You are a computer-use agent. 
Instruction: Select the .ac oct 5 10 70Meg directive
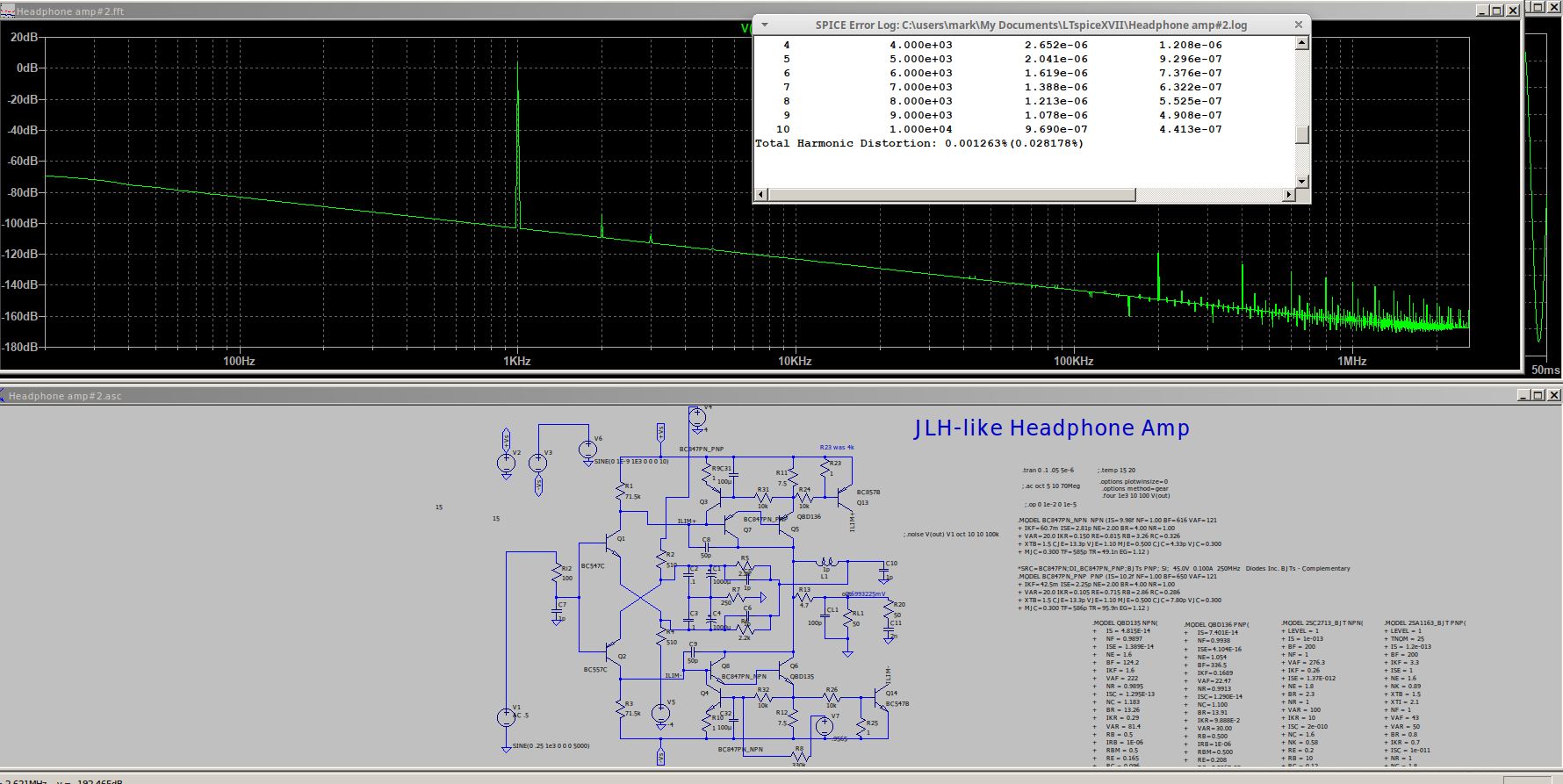point(1051,486)
